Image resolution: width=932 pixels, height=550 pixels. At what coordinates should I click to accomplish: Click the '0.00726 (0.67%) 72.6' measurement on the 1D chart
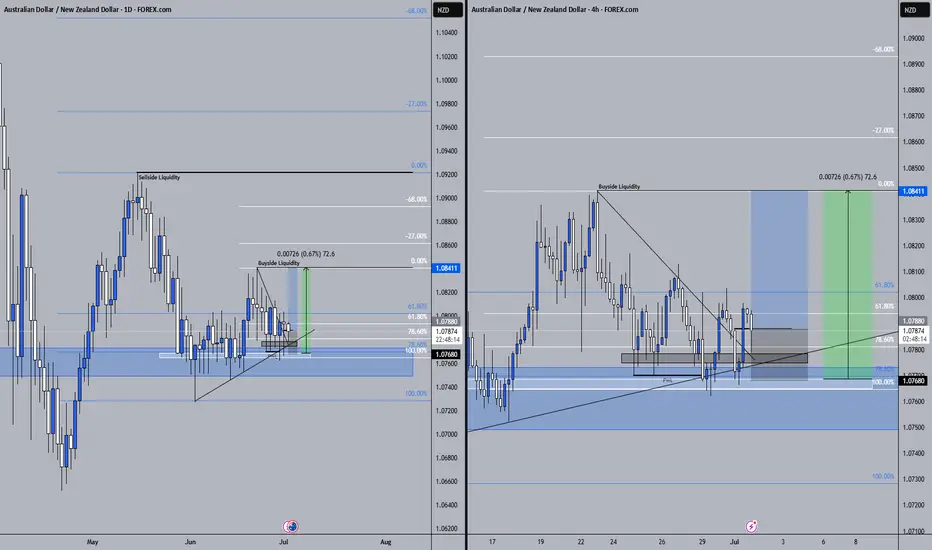(306, 254)
